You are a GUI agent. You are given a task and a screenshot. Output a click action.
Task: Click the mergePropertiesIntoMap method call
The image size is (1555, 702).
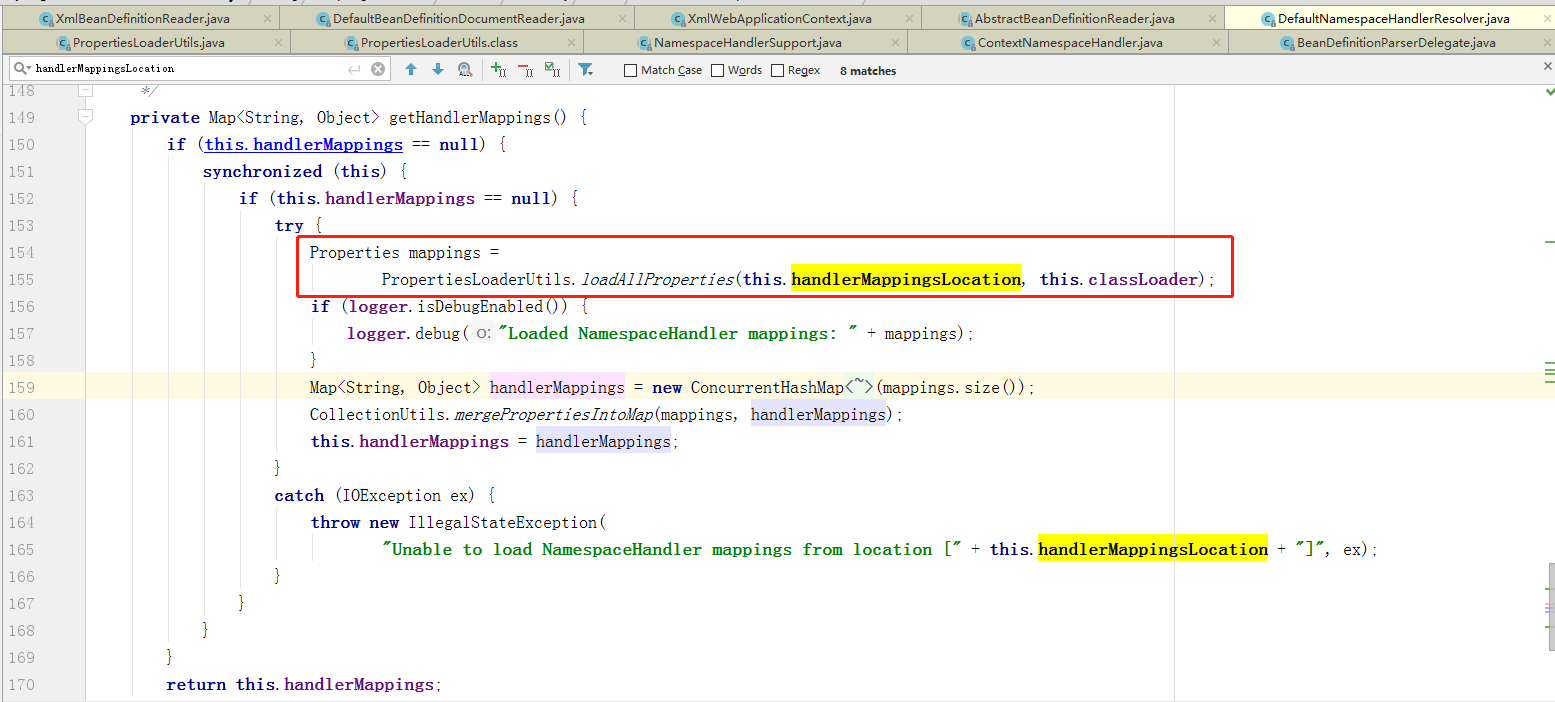(x=554, y=414)
